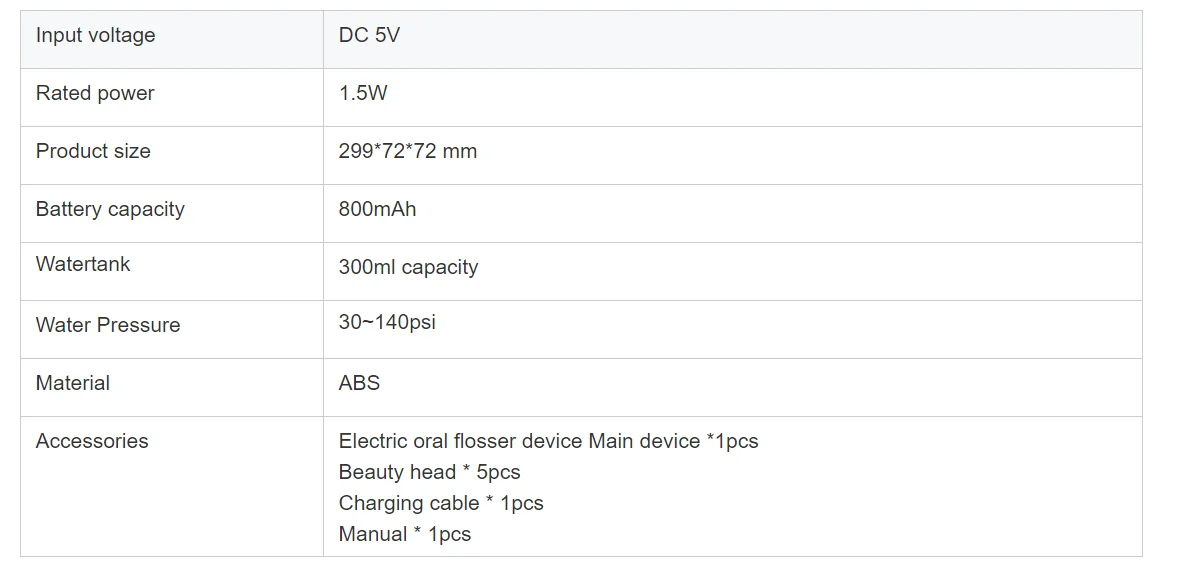Image resolution: width=1186 pixels, height=566 pixels.
Task: Click the 'Product size' label
Action: [x=93, y=152]
